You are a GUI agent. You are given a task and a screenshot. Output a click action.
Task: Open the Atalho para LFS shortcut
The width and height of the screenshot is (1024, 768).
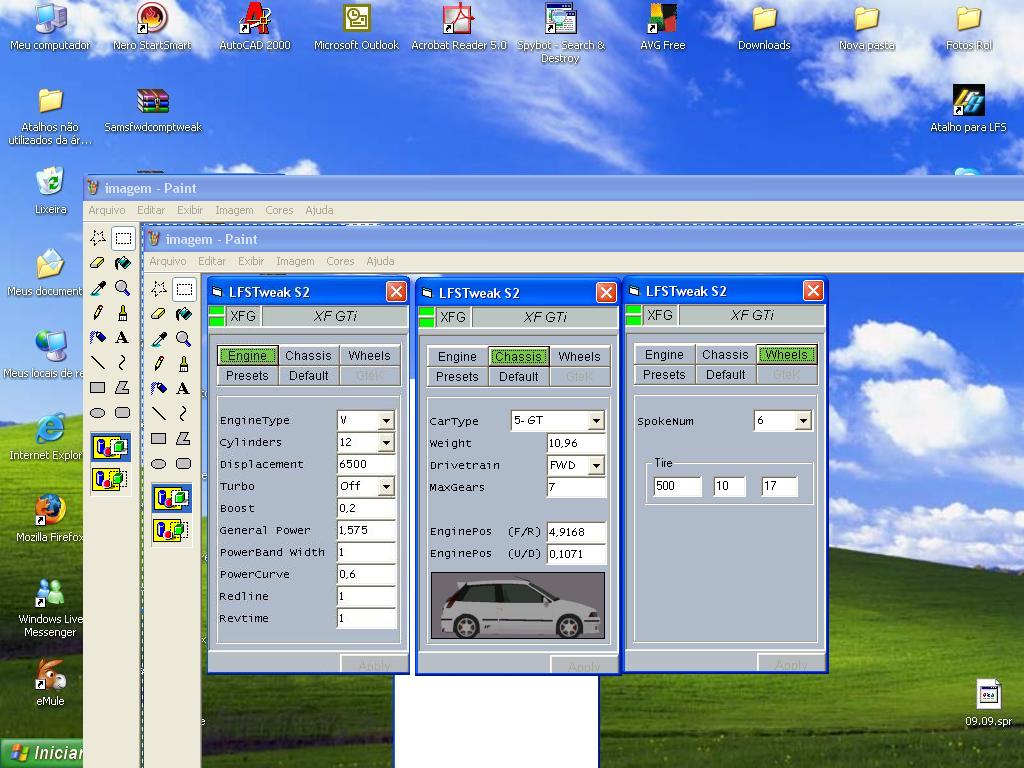tap(968, 109)
